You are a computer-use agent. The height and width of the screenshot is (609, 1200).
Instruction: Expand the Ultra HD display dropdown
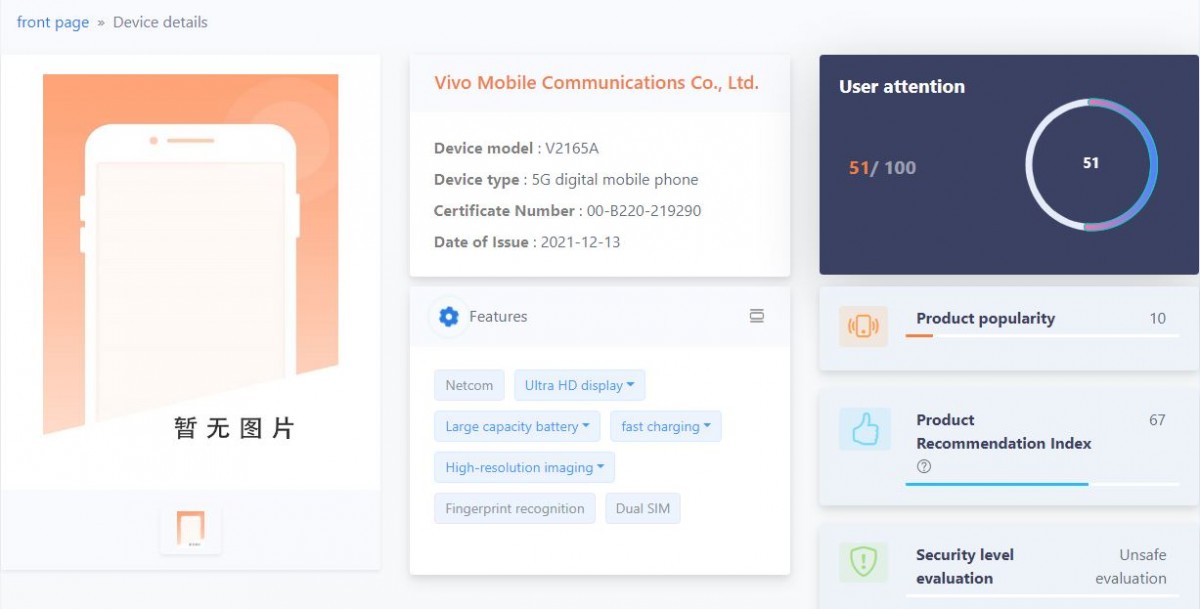tap(579, 386)
